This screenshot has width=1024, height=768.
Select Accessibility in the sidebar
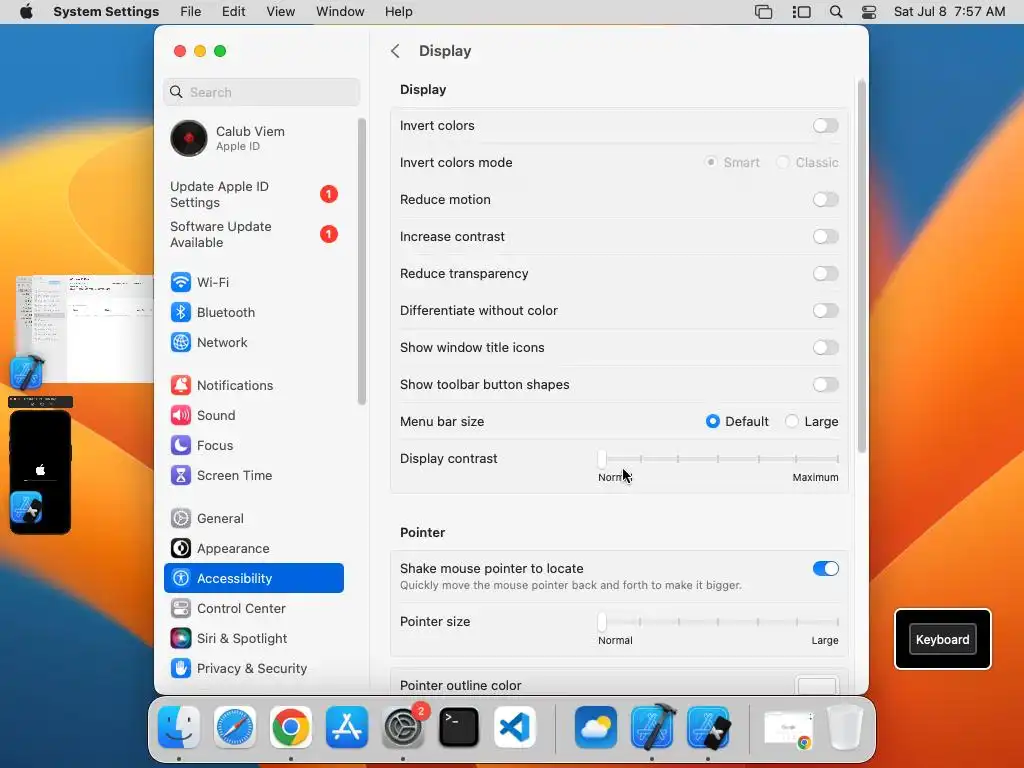pos(254,579)
